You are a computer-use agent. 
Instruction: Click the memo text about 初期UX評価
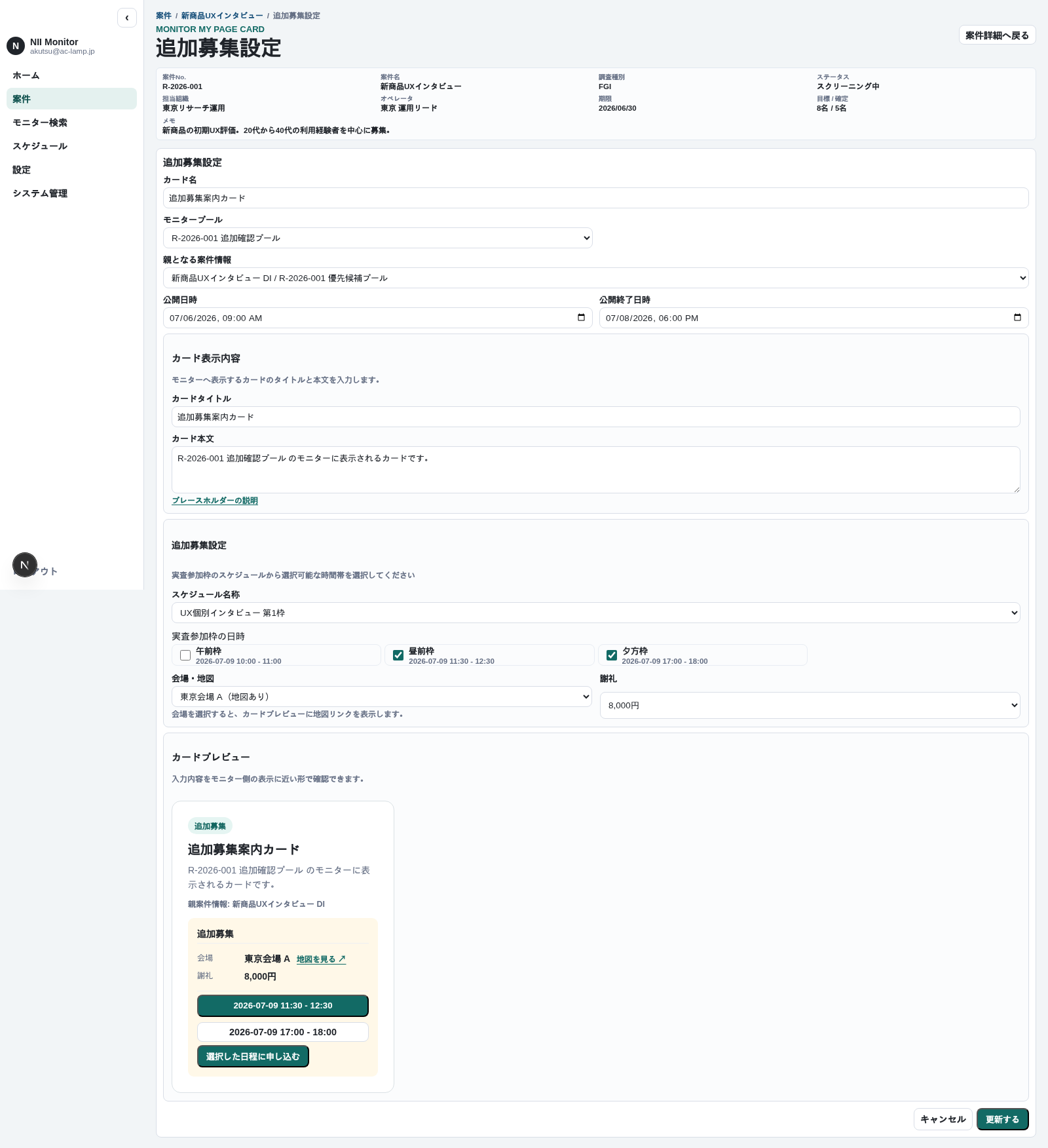pyautogui.click(x=276, y=130)
